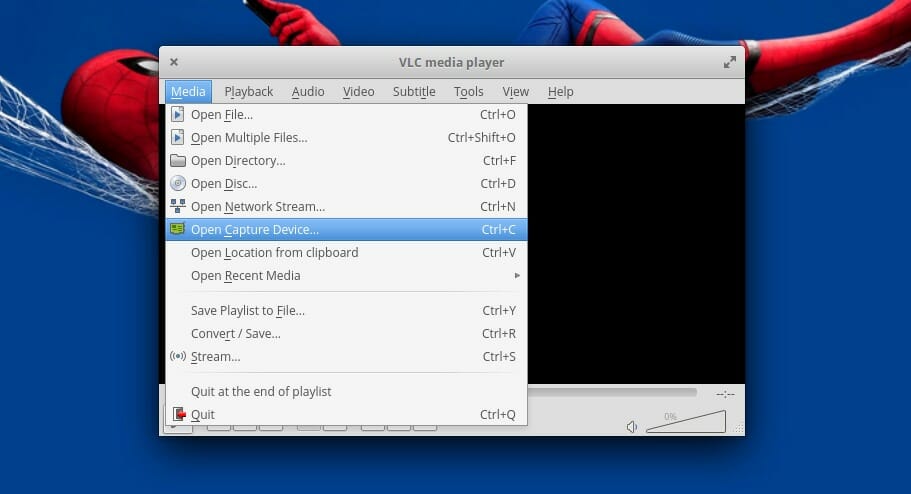Screen dimensions: 911x494
Task: Close the VLC window
Action: (174, 62)
